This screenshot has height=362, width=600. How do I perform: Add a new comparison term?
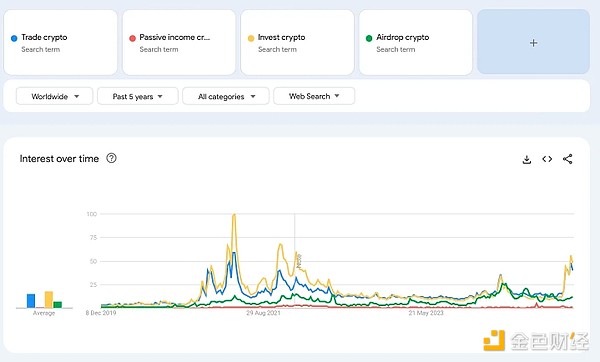click(x=533, y=42)
